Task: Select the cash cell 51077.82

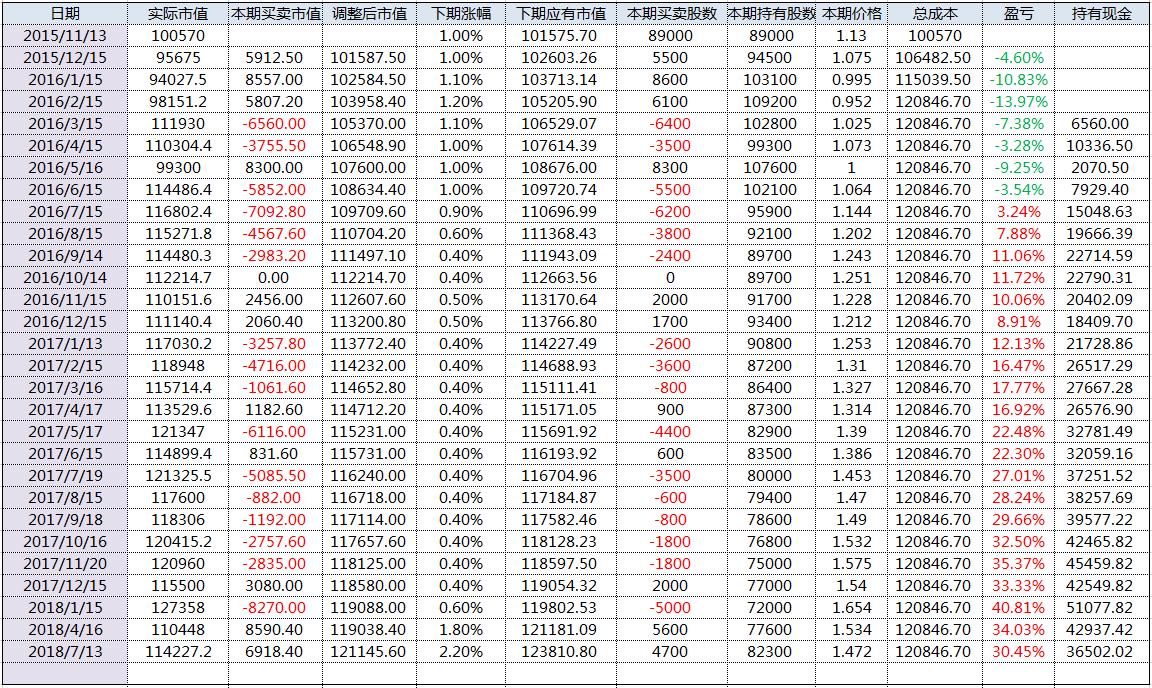Action: tap(1101, 608)
